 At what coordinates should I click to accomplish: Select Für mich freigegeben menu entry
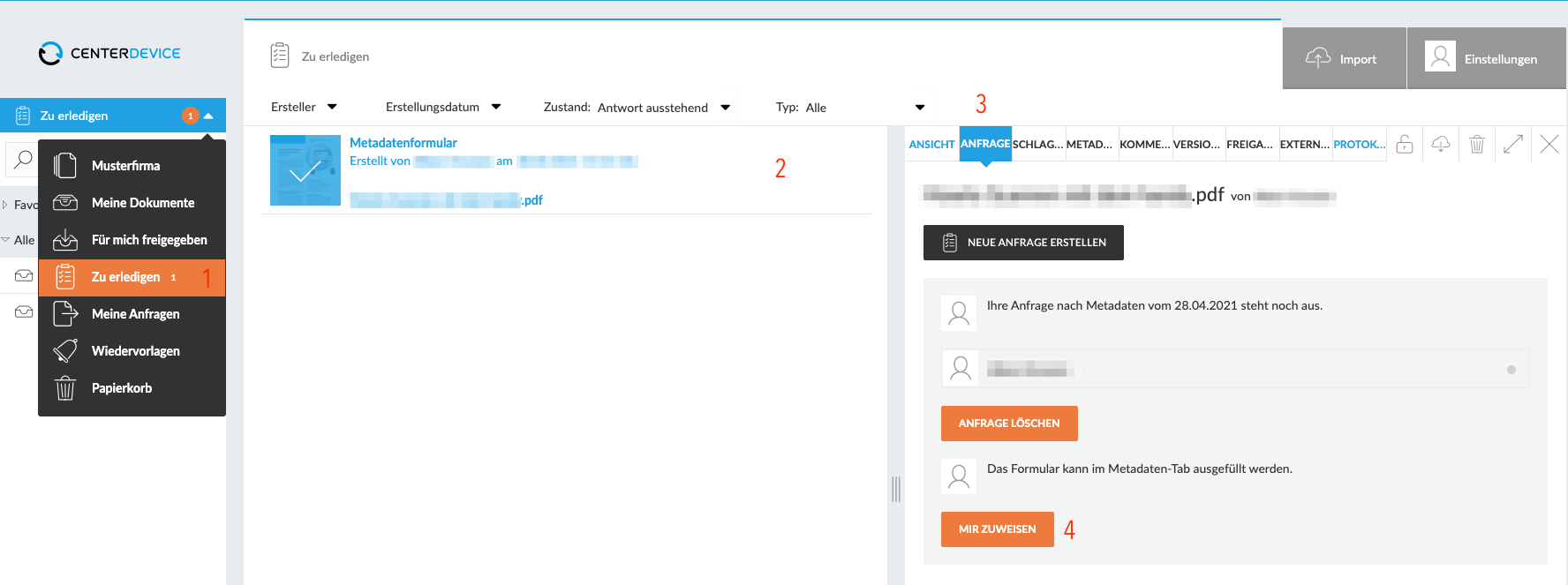coord(132,239)
